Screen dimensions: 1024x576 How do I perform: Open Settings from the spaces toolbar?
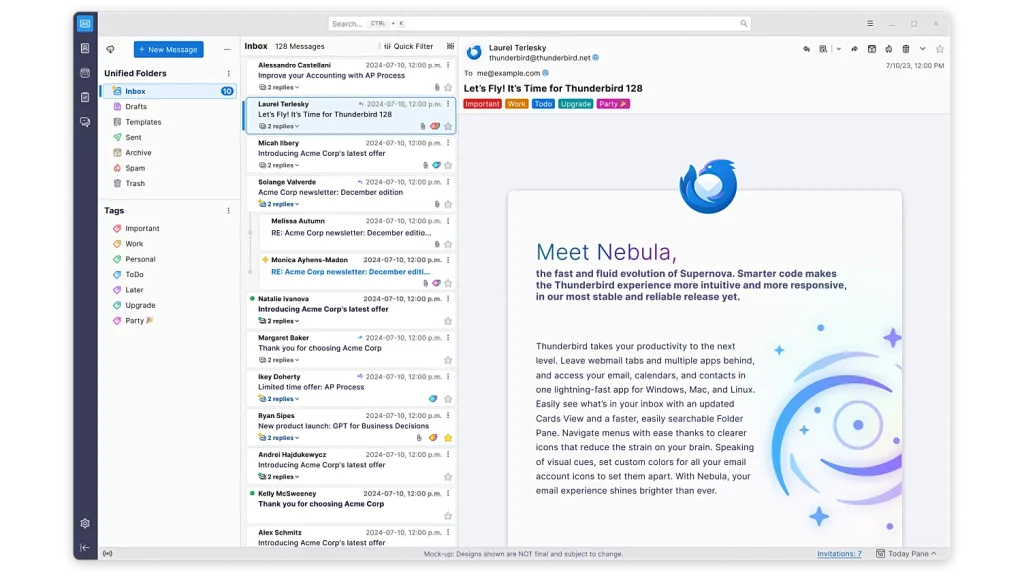pyautogui.click(x=85, y=523)
